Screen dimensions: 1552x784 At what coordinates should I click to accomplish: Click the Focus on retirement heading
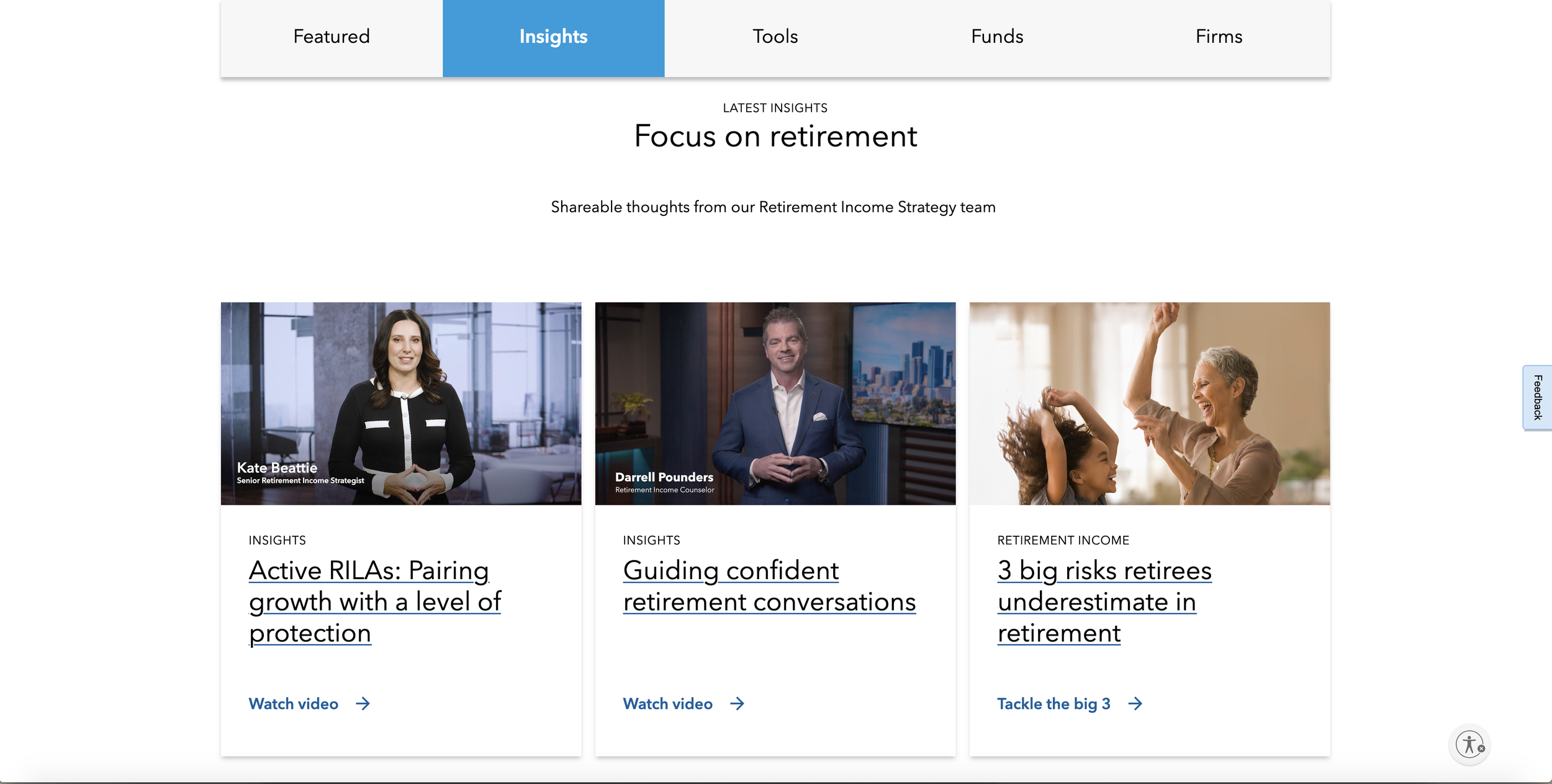point(775,136)
